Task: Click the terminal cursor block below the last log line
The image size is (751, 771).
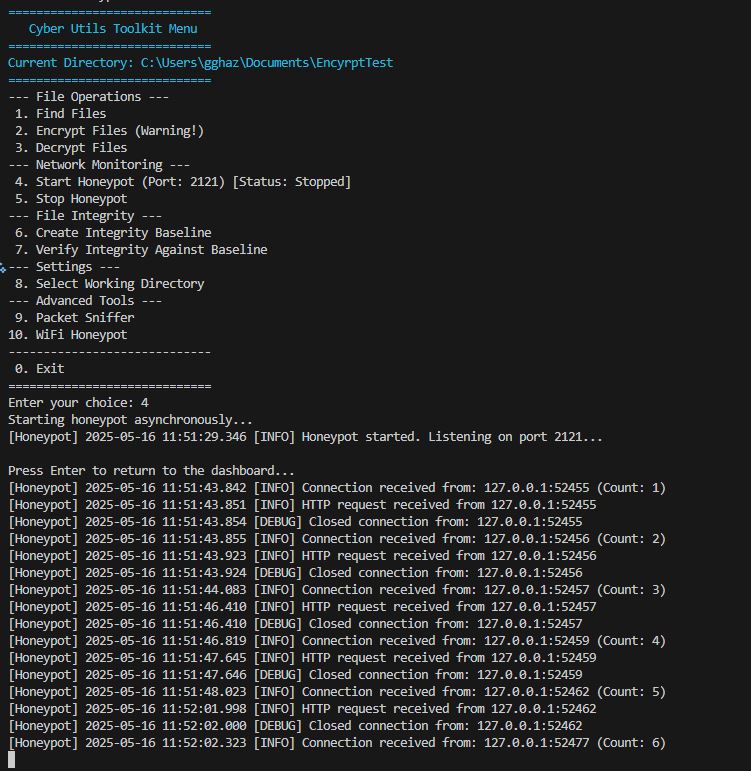Action: (12, 760)
